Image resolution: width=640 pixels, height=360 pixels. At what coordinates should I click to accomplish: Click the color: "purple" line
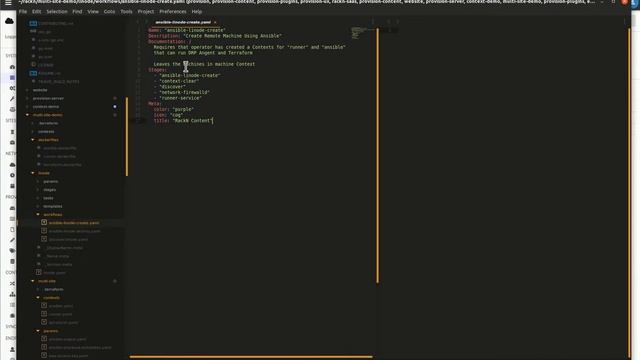[174, 109]
